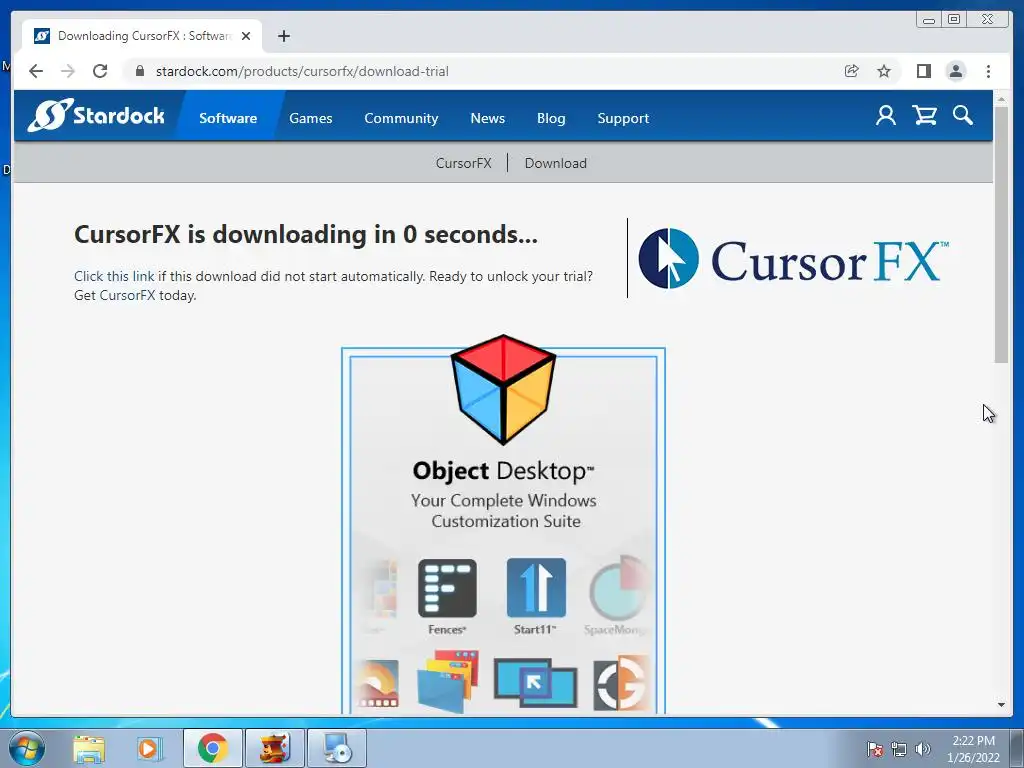
Task: Open the network tray icon
Action: click(899, 749)
